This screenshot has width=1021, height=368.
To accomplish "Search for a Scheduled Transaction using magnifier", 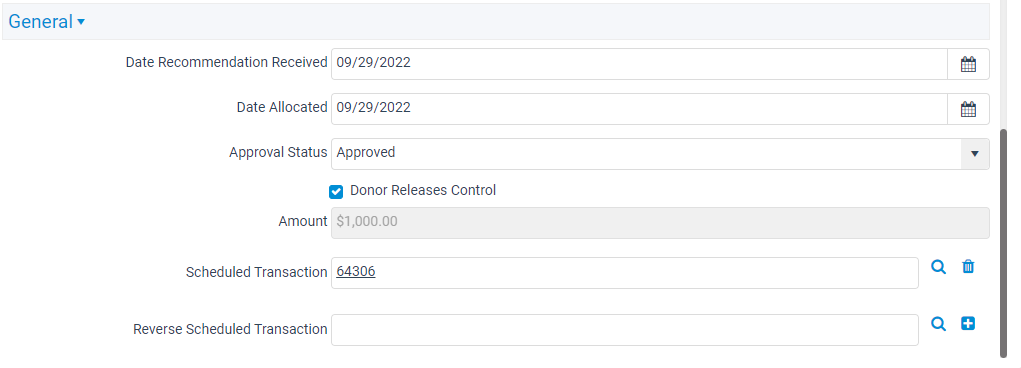I will click(938, 266).
